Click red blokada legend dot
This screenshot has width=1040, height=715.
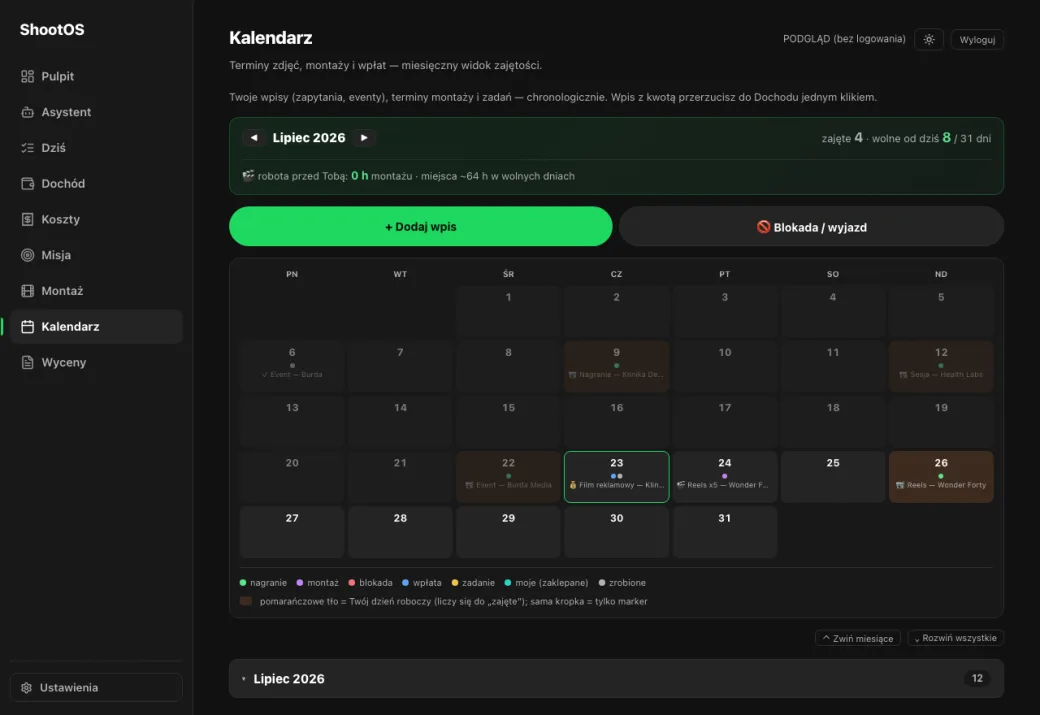tap(352, 582)
